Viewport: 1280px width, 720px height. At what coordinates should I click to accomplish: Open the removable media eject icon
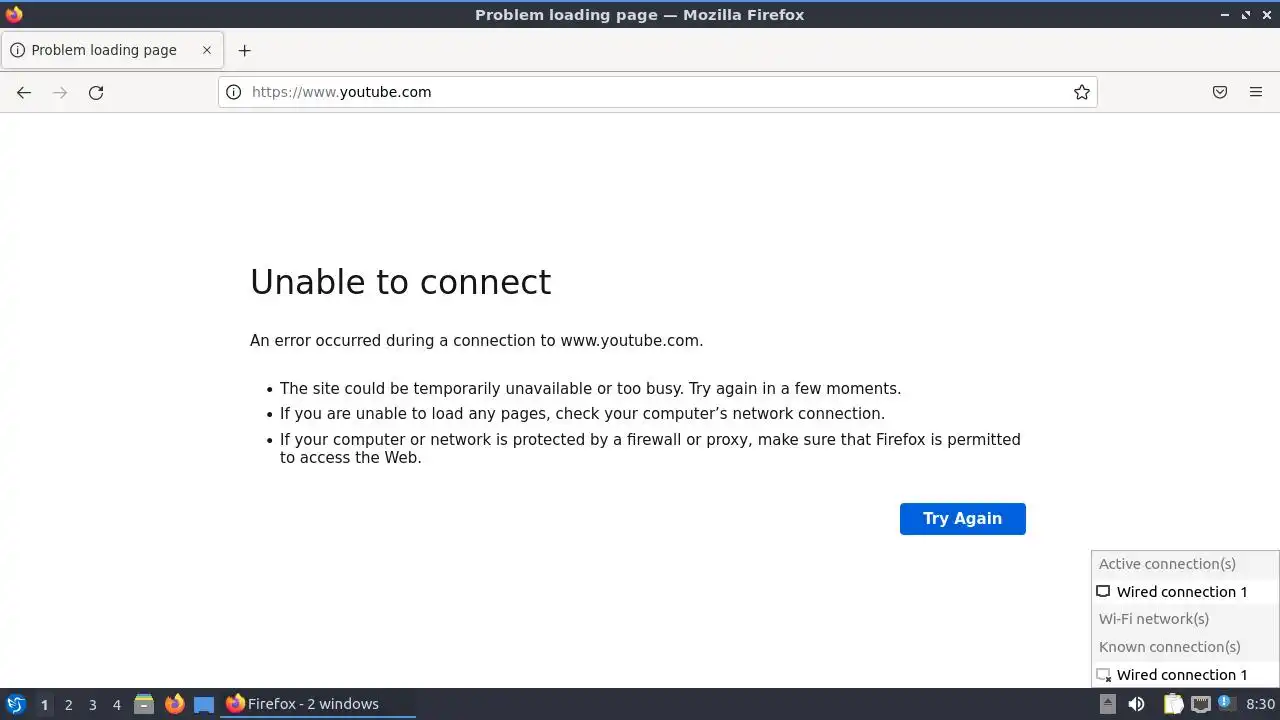point(1107,704)
